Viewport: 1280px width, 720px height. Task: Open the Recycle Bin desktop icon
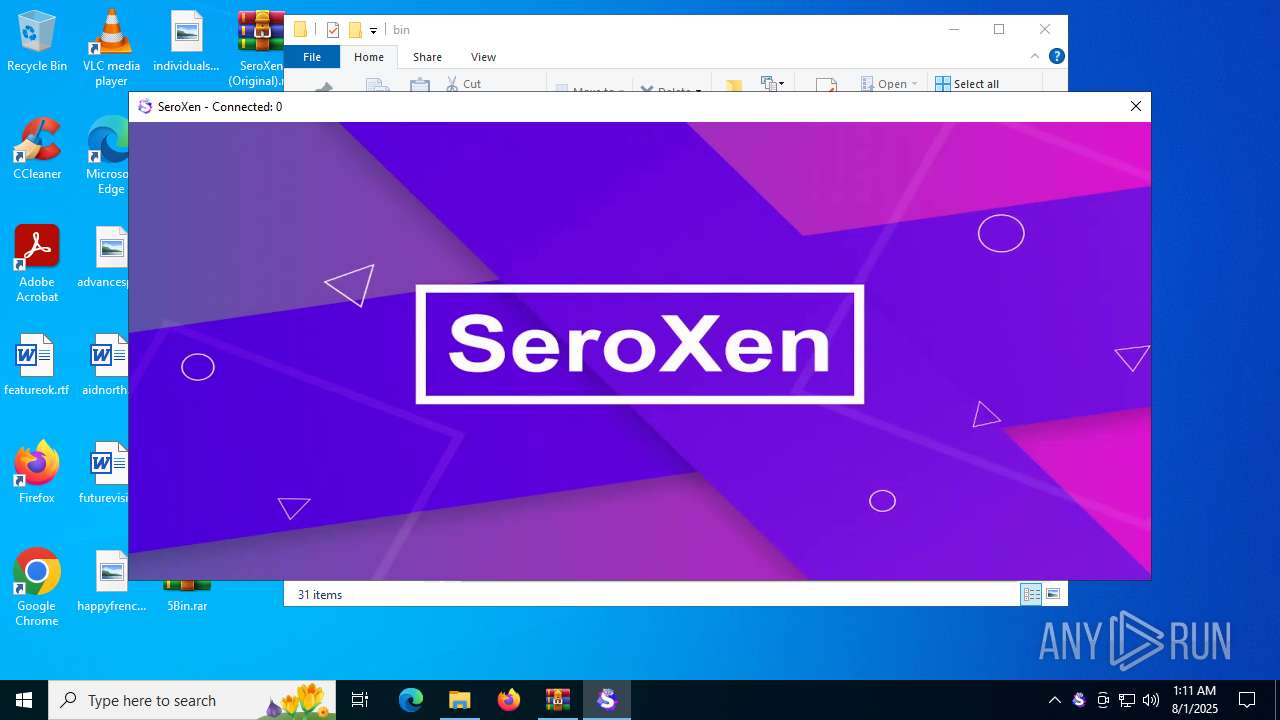tap(37, 42)
